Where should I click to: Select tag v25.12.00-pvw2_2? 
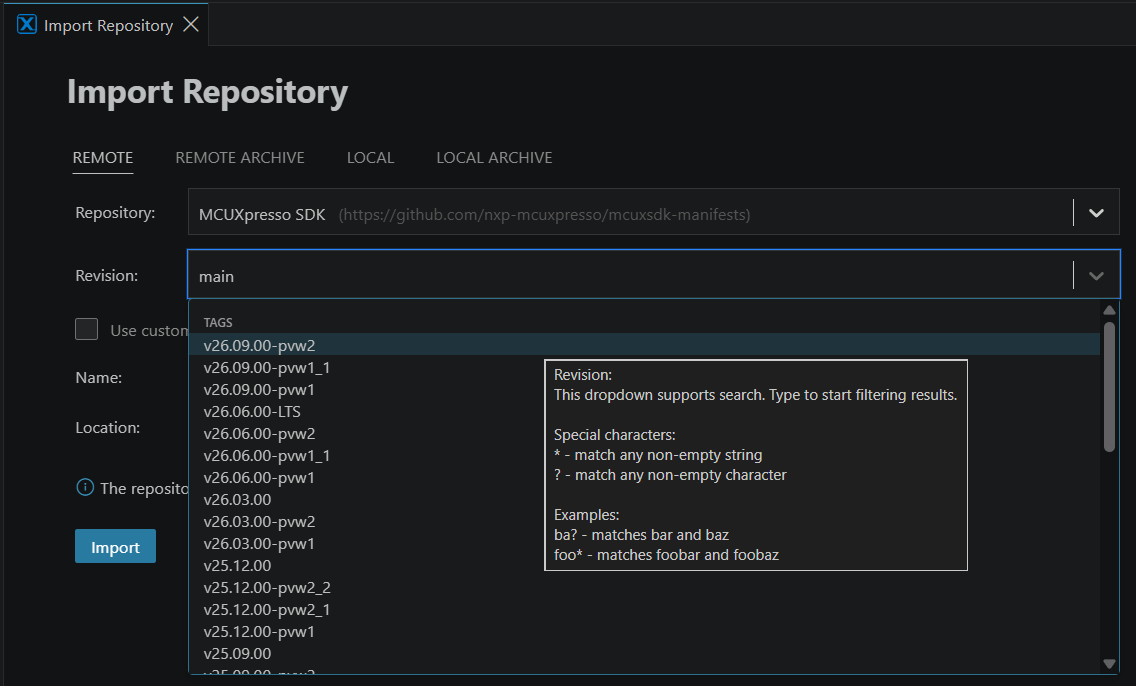coord(644,587)
